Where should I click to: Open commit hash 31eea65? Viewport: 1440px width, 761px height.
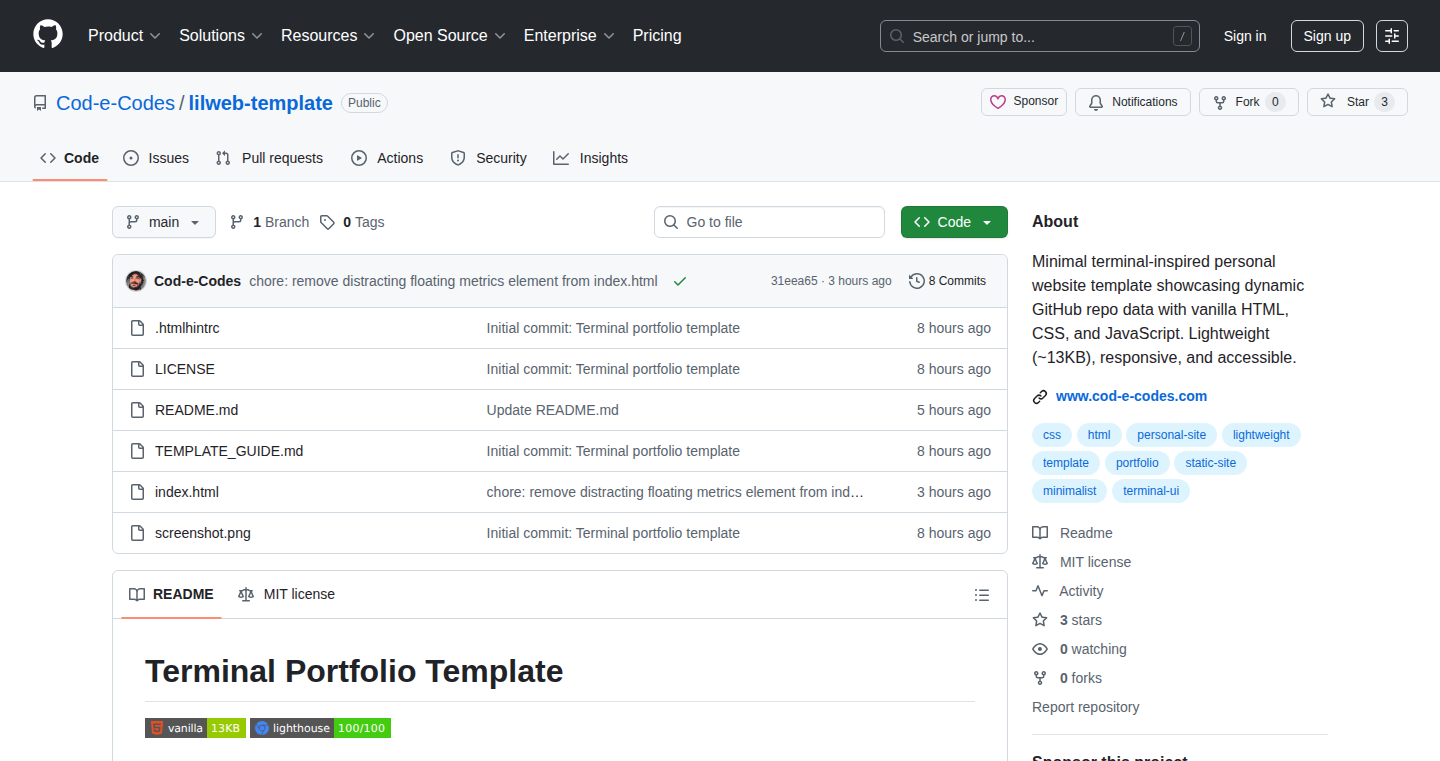(x=794, y=281)
